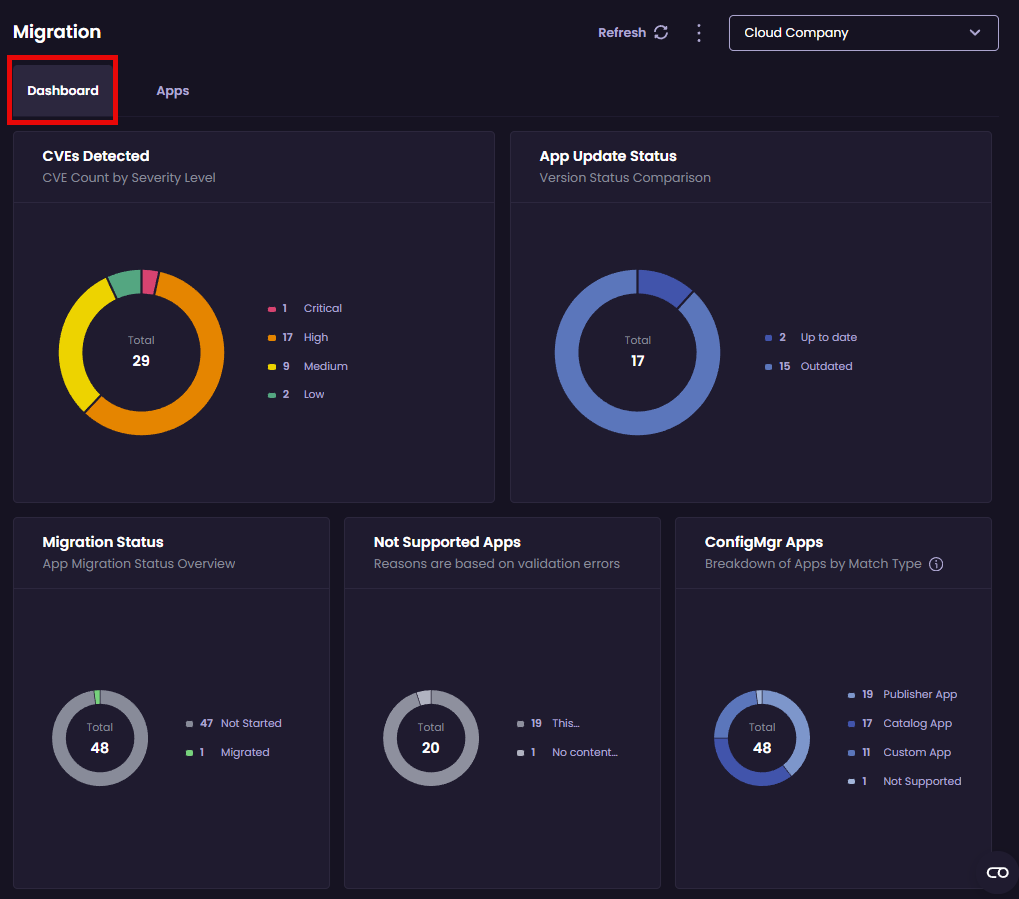Open the floating CO assistant widget
1019x899 pixels.
pyautogui.click(x=996, y=872)
